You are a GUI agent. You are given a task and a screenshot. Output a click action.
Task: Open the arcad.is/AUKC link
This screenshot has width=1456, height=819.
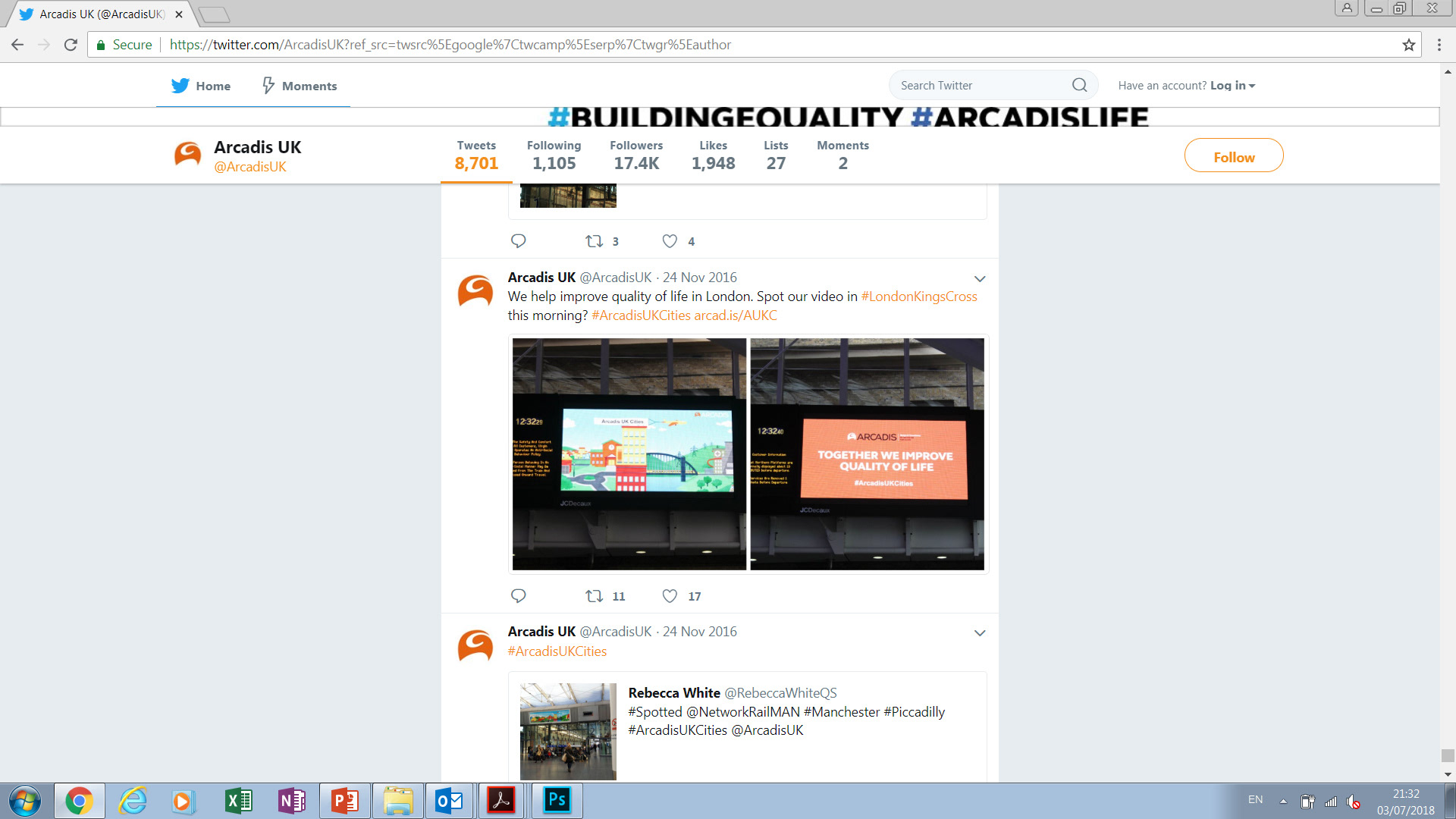[x=736, y=315]
